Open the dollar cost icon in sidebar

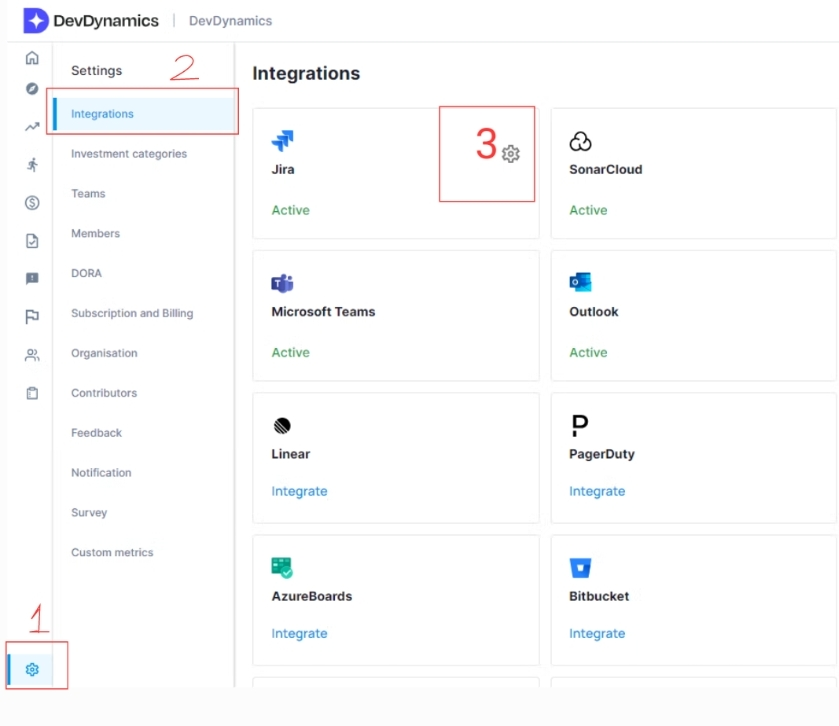click(x=32, y=203)
